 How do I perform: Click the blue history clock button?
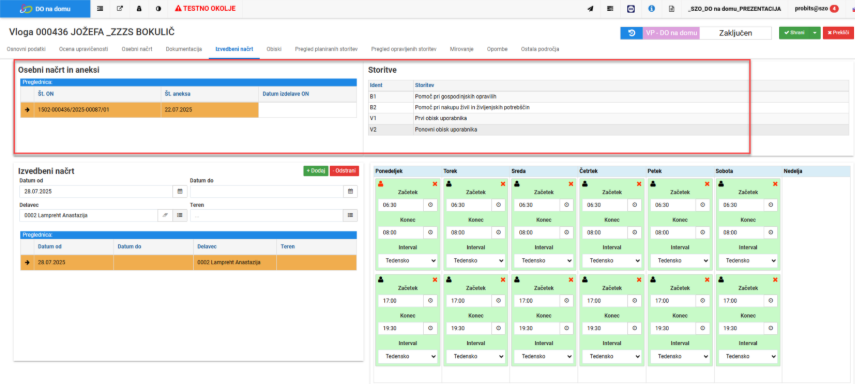click(x=631, y=33)
